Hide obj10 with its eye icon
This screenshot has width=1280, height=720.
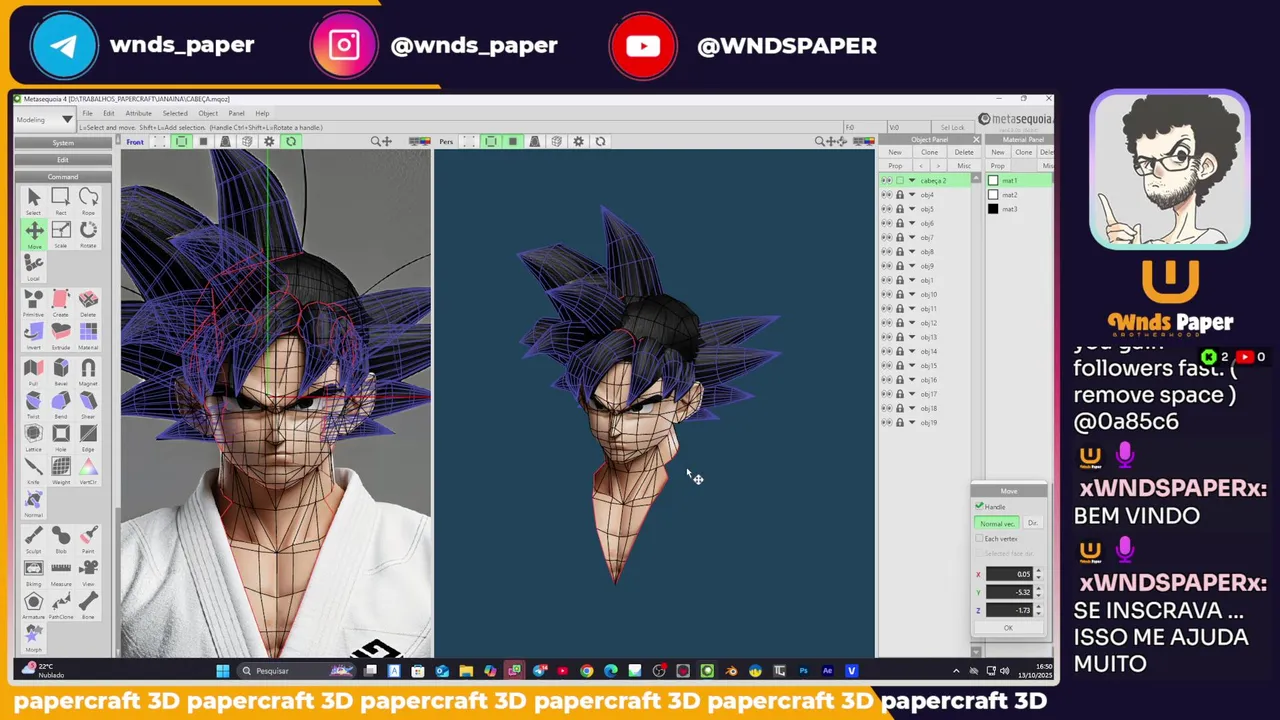click(x=885, y=294)
